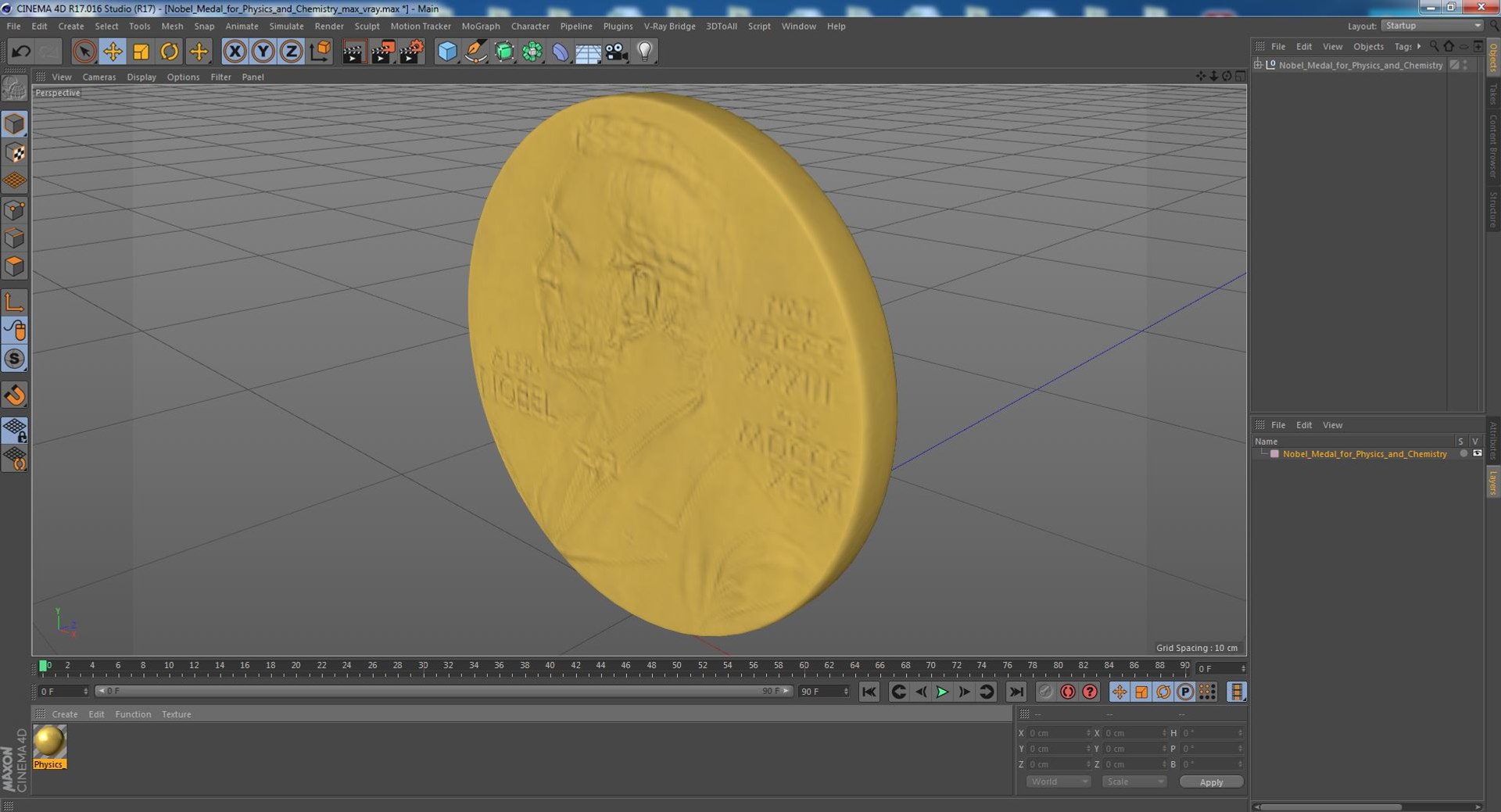1501x812 pixels.
Task: Expand Nobel_Medal object tree node
Action: point(1258,65)
